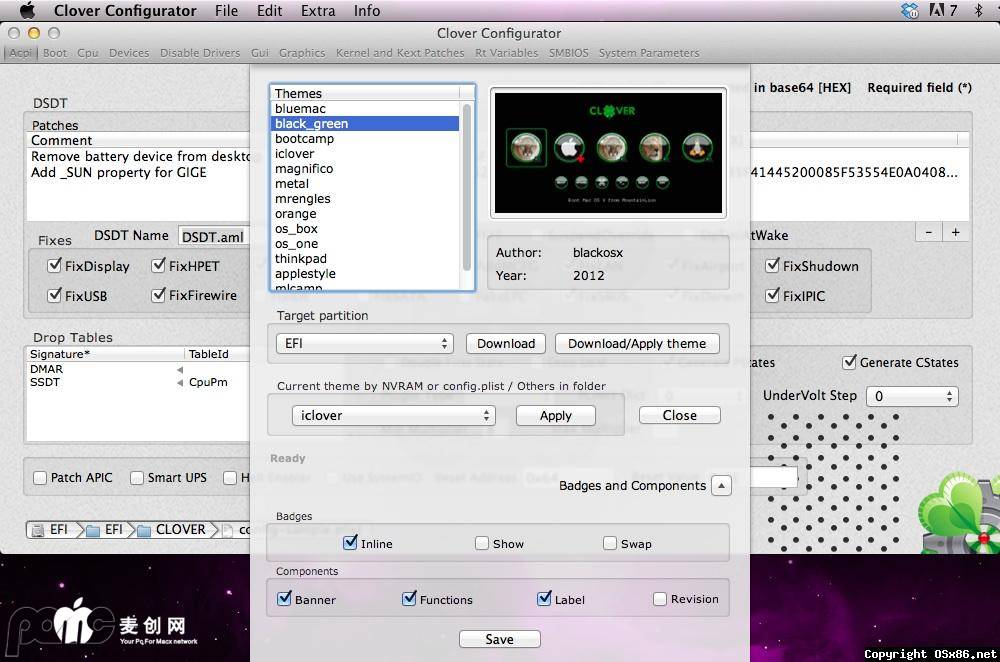Viewport: 1000px width, 662px height.
Task: Click the Adobe updater menu bar icon
Action: click(937, 11)
